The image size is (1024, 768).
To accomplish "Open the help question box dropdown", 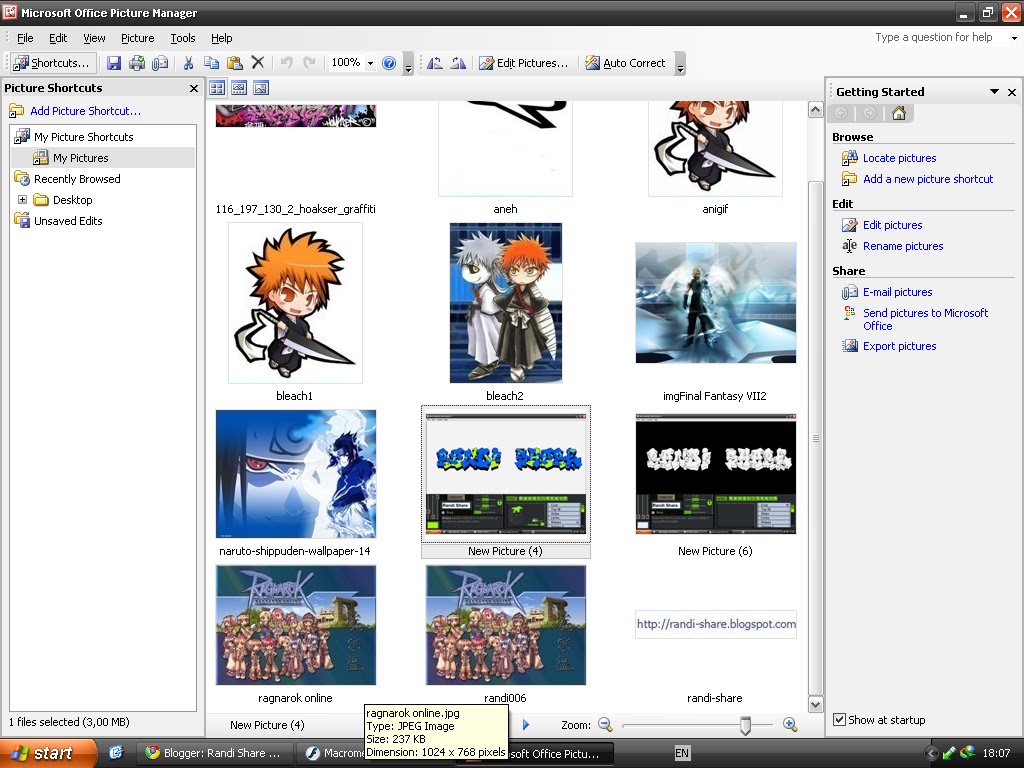I will pyautogui.click(x=1014, y=38).
